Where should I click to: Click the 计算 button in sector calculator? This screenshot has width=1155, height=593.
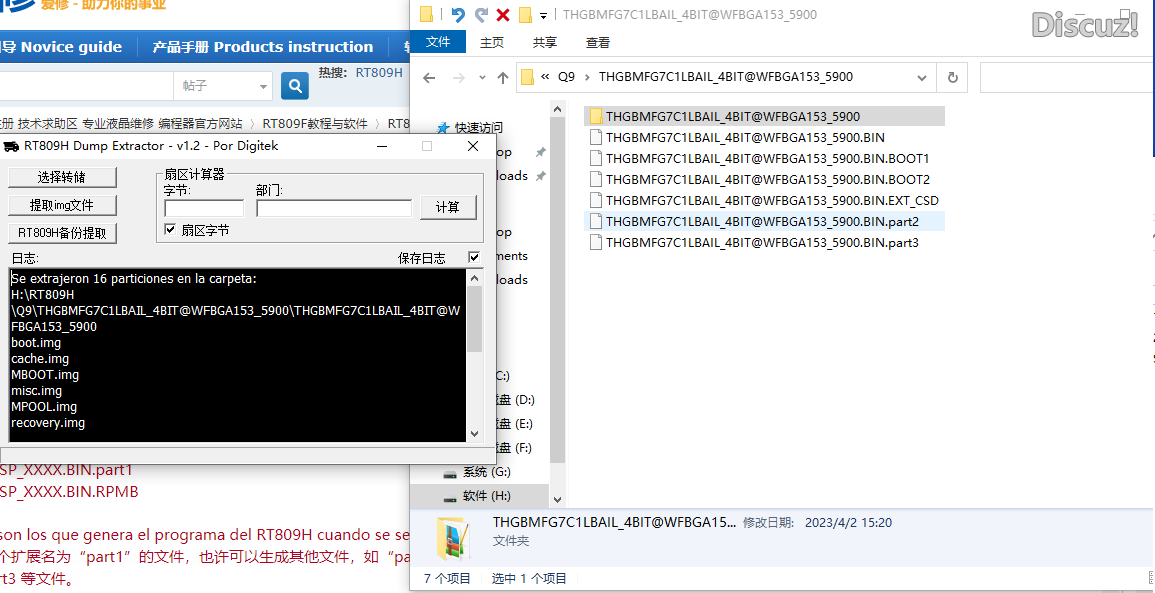click(x=447, y=207)
